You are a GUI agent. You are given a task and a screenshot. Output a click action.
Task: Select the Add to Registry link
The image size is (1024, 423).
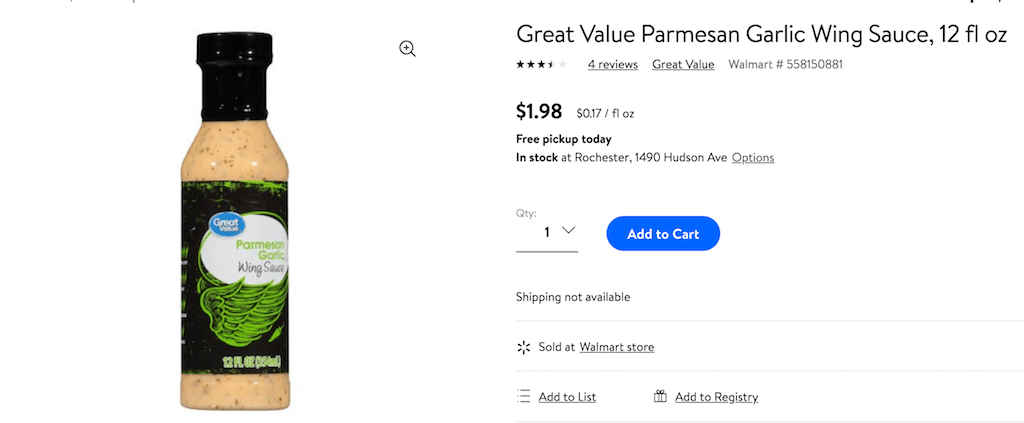[x=716, y=397]
